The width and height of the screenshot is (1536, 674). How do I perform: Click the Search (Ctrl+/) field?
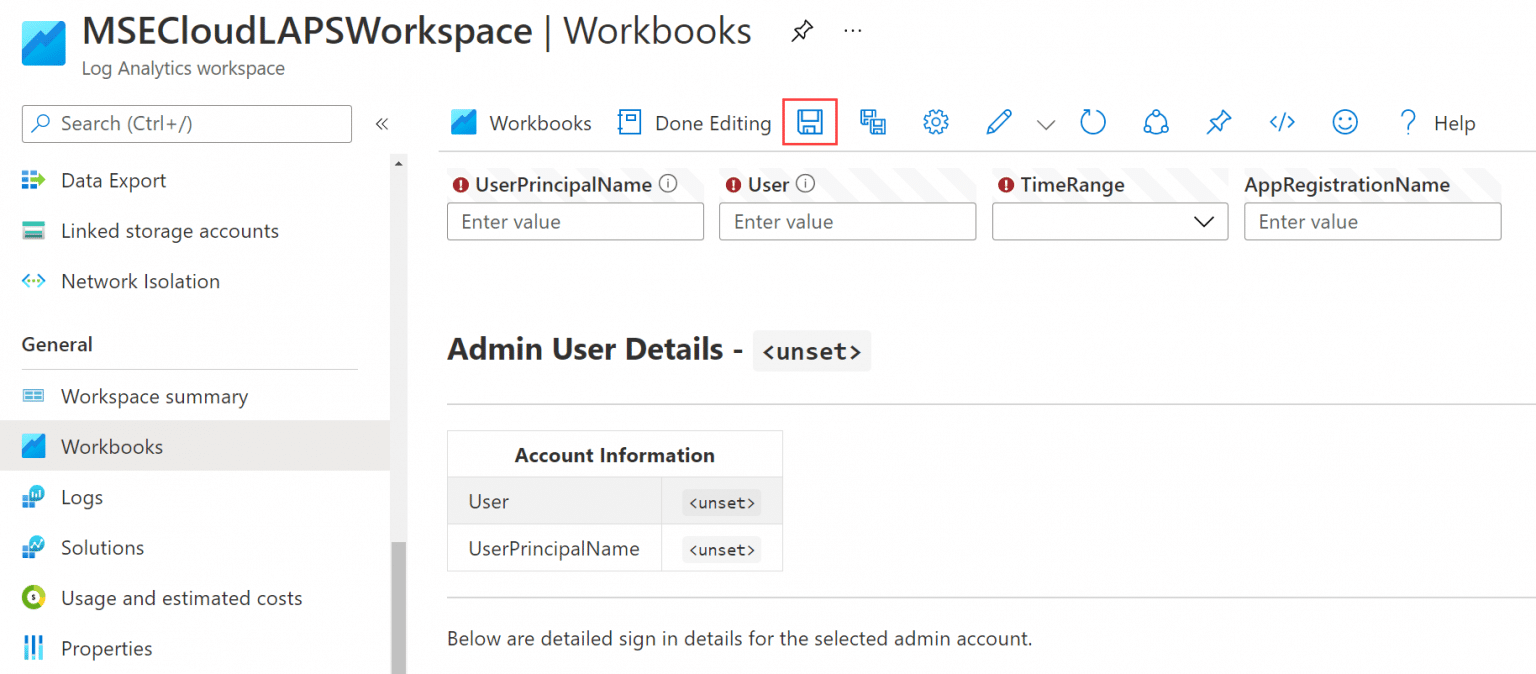click(187, 124)
